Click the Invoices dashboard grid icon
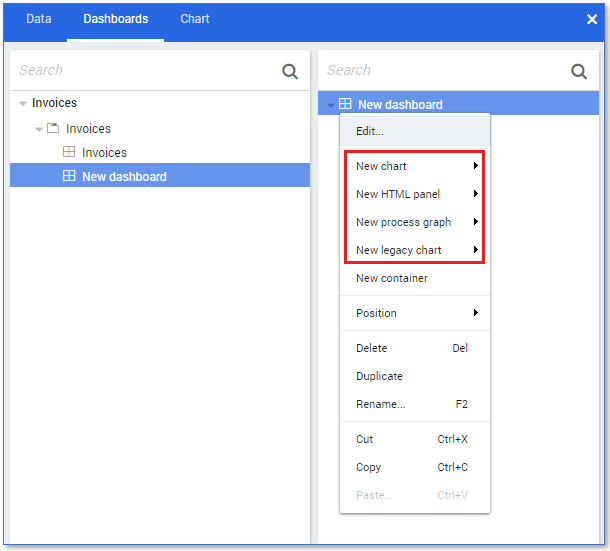The image size is (610, 551). coord(69,153)
